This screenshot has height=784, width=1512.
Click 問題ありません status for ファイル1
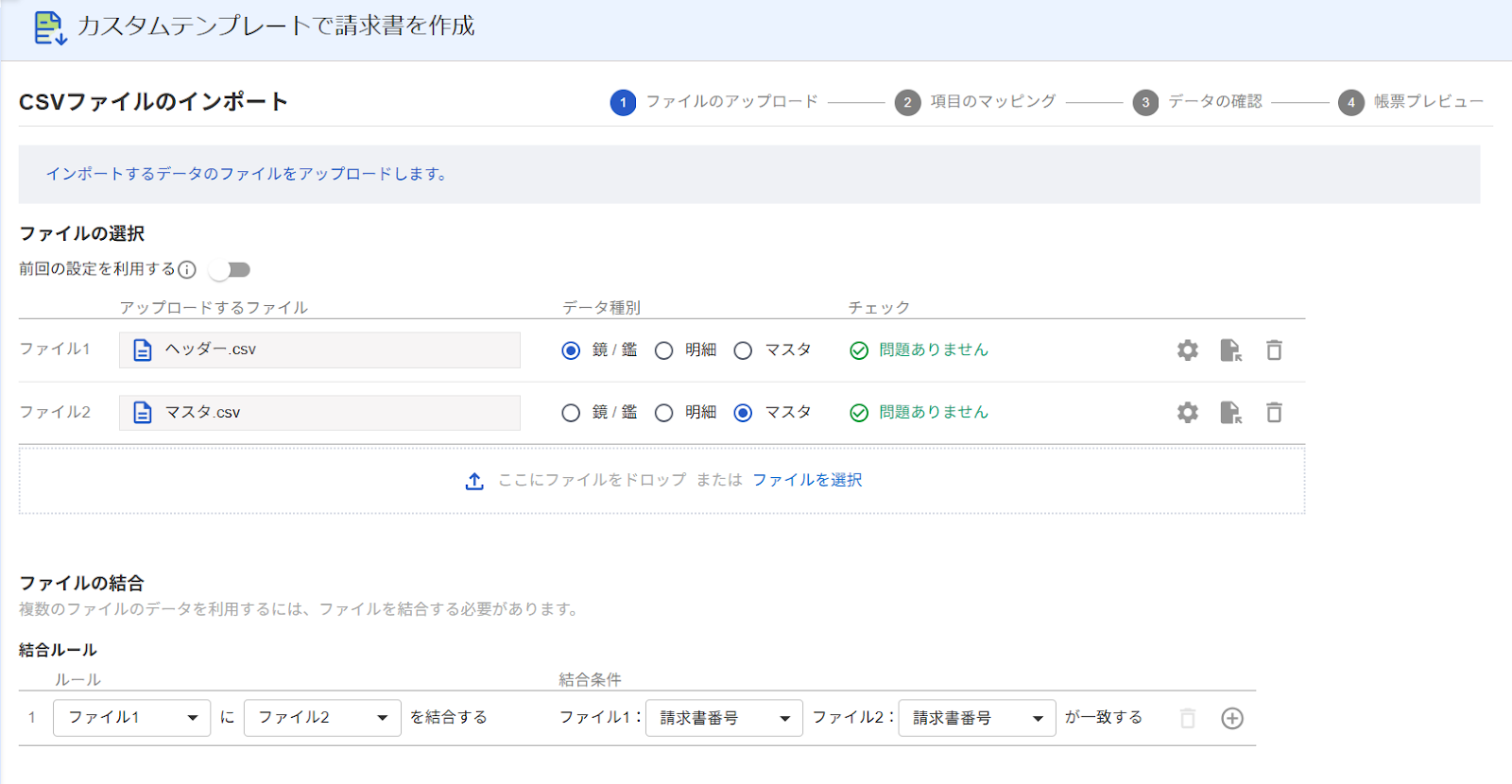(x=934, y=350)
